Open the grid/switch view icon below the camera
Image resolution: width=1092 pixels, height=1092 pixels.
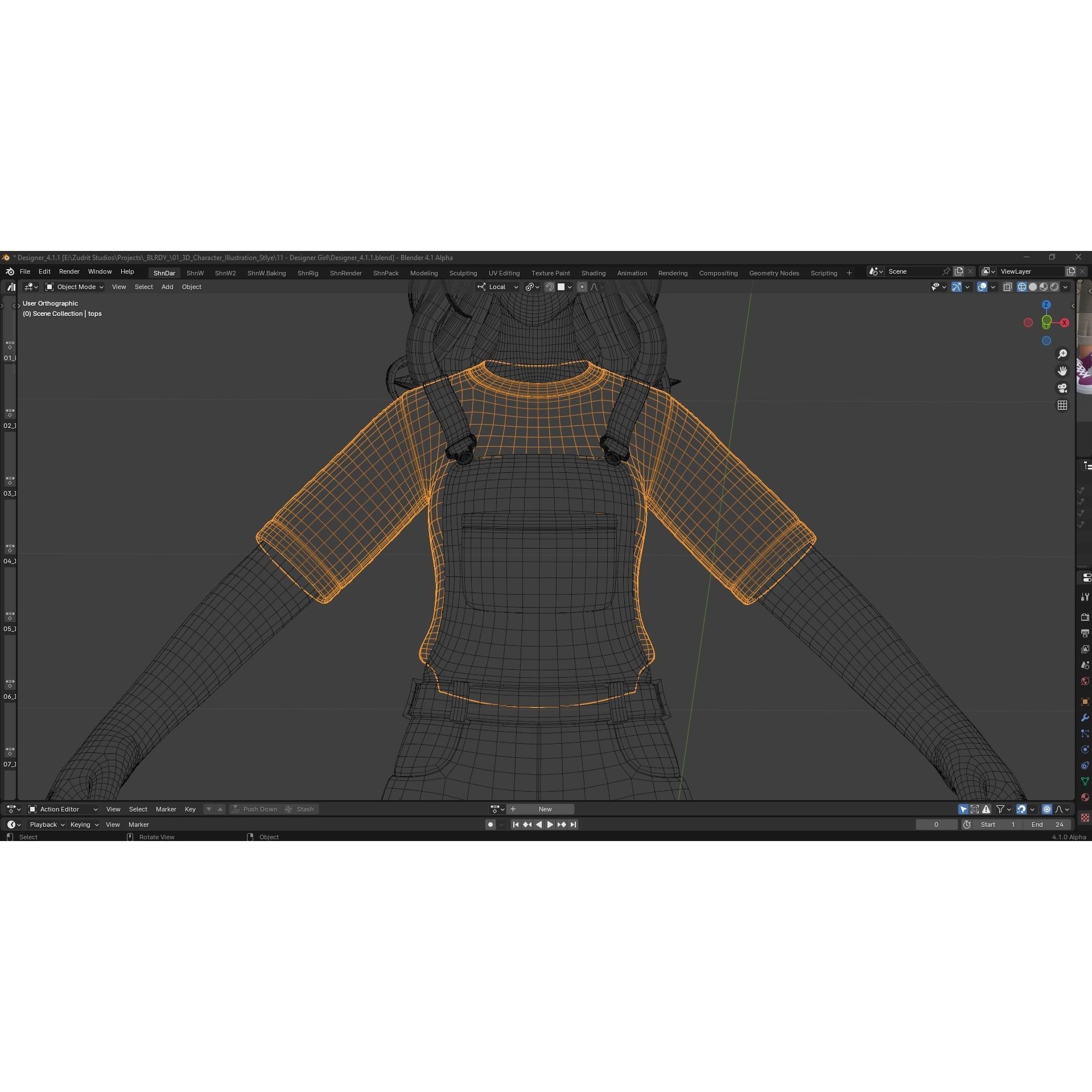pos(1062,405)
